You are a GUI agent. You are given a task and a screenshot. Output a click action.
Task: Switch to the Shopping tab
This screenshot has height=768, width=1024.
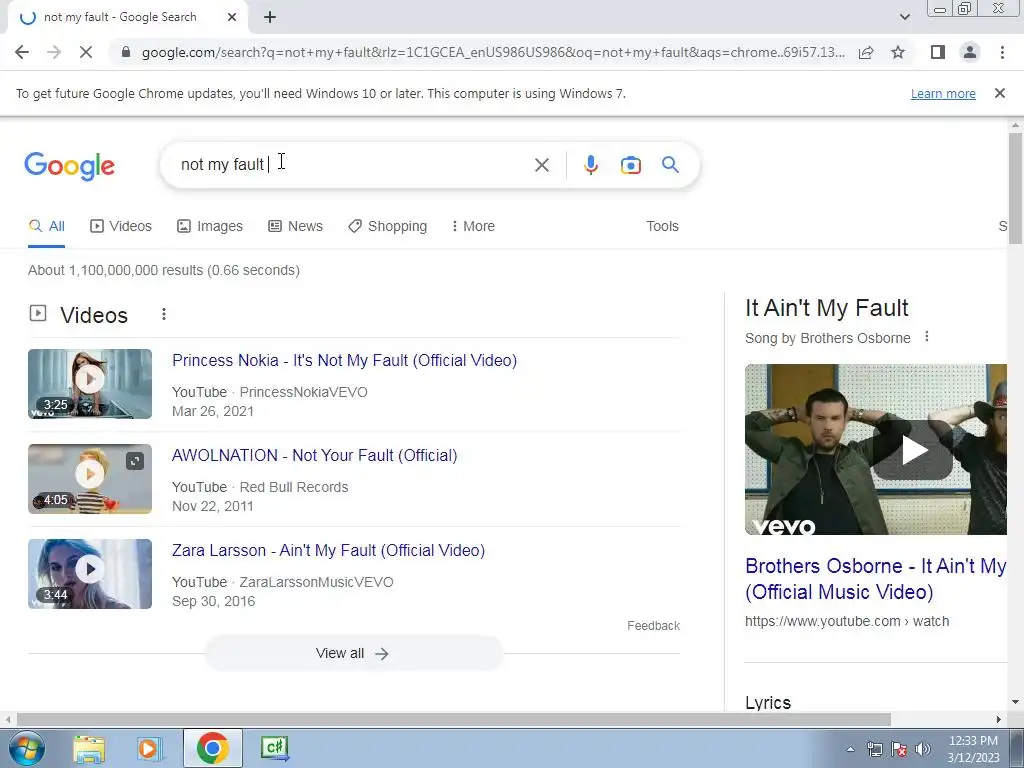pos(387,226)
